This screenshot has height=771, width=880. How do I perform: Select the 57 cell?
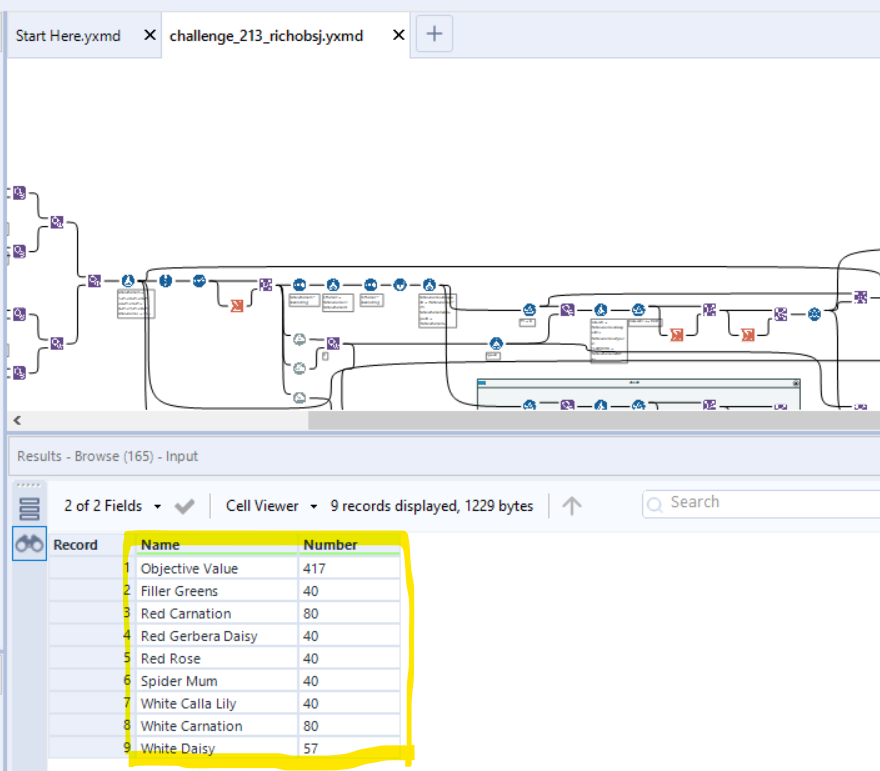(349, 748)
